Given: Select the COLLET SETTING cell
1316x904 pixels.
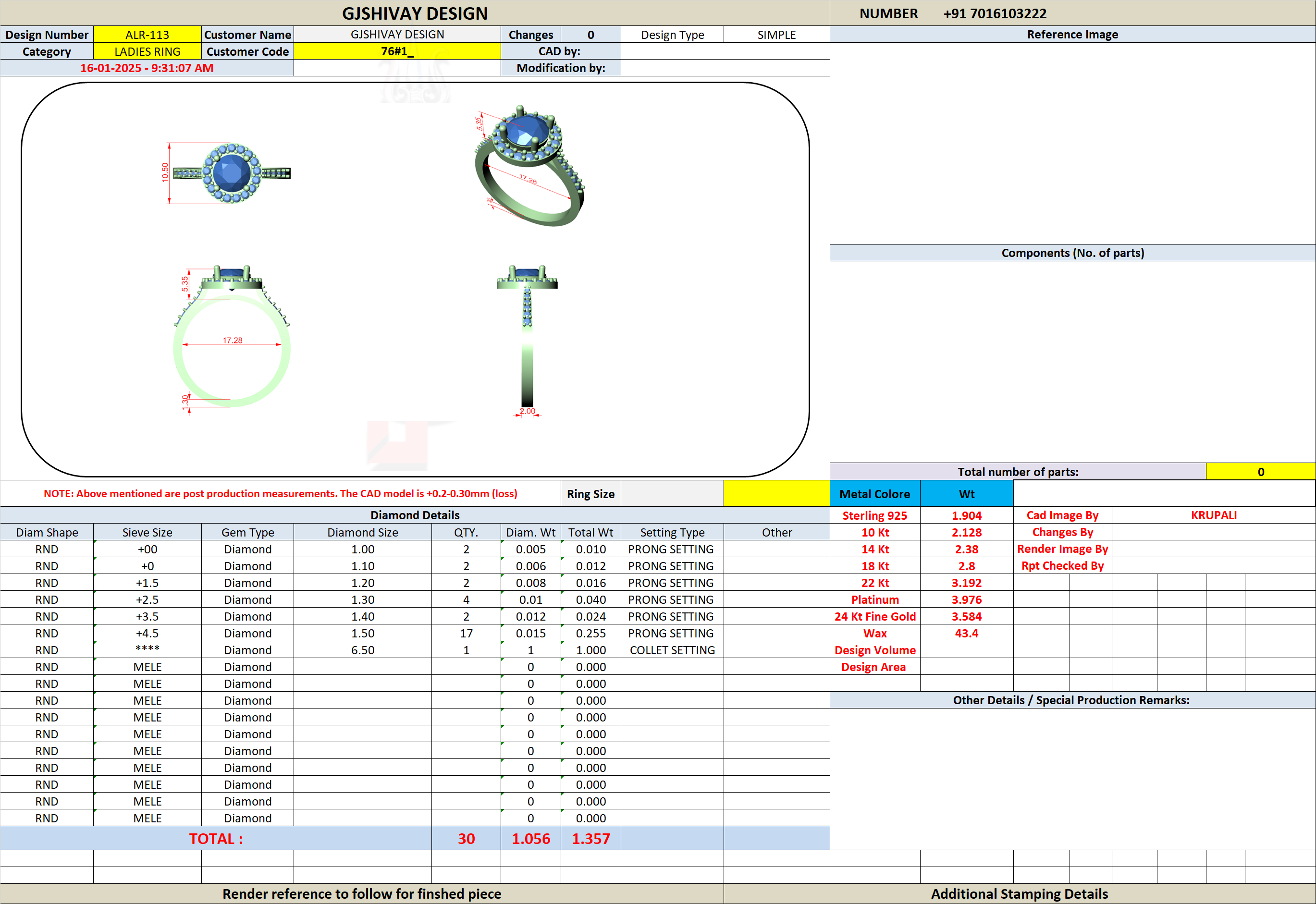Looking at the screenshot, I should click(x=673, y=650).
